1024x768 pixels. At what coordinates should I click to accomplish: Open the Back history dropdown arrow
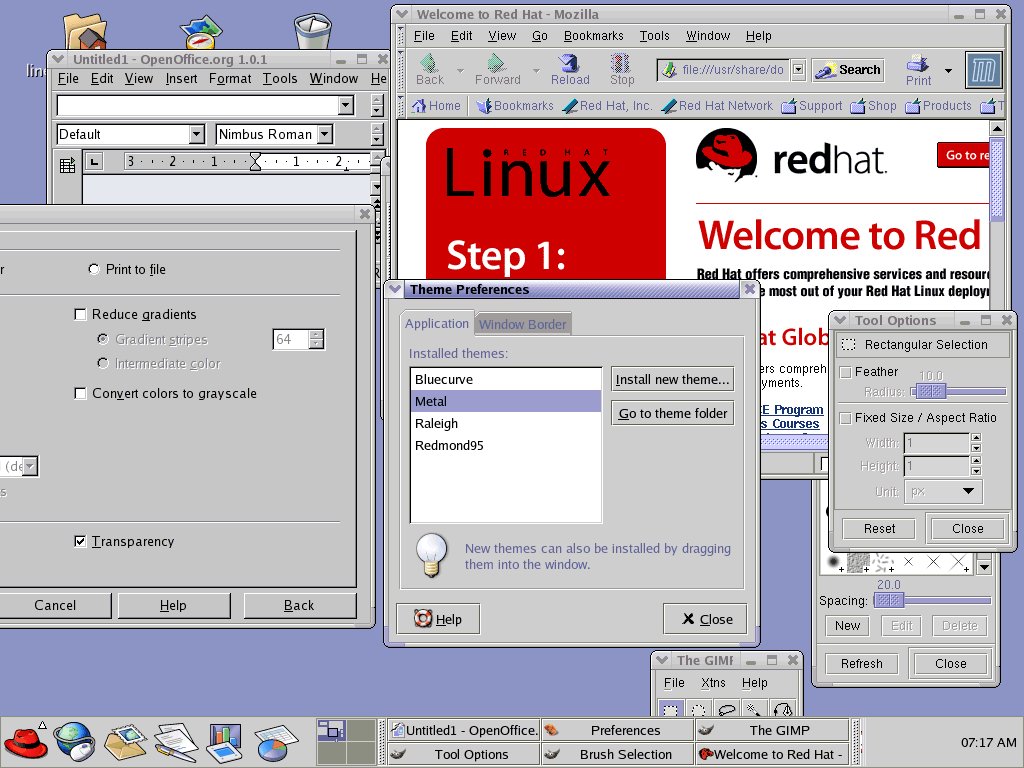tap(460, 70)
